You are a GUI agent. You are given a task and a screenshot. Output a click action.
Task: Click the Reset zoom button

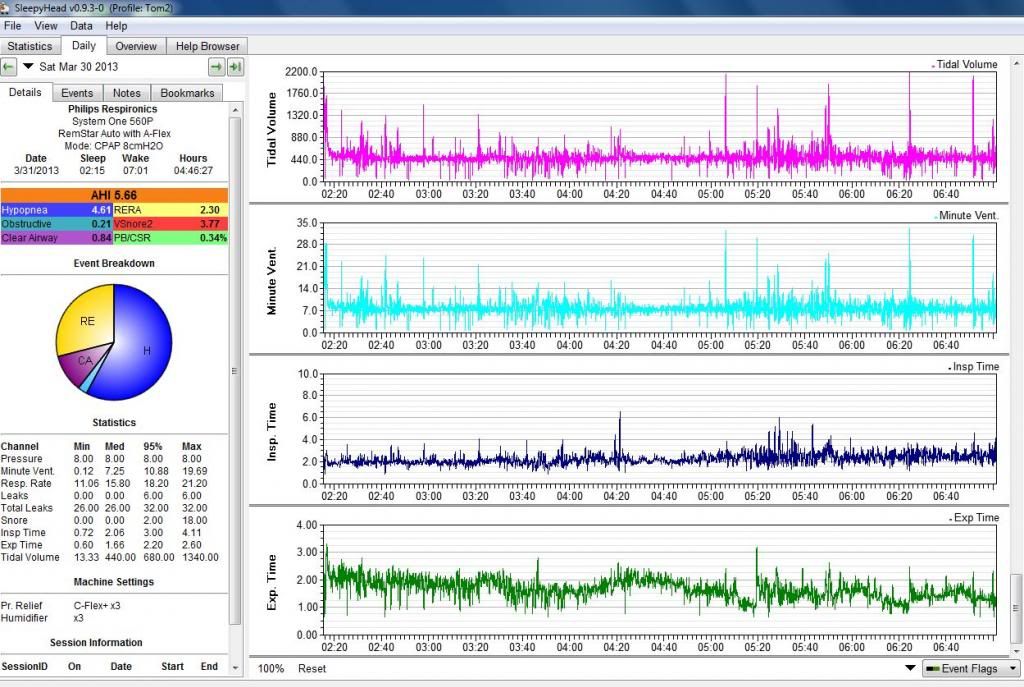pos(312,668)
